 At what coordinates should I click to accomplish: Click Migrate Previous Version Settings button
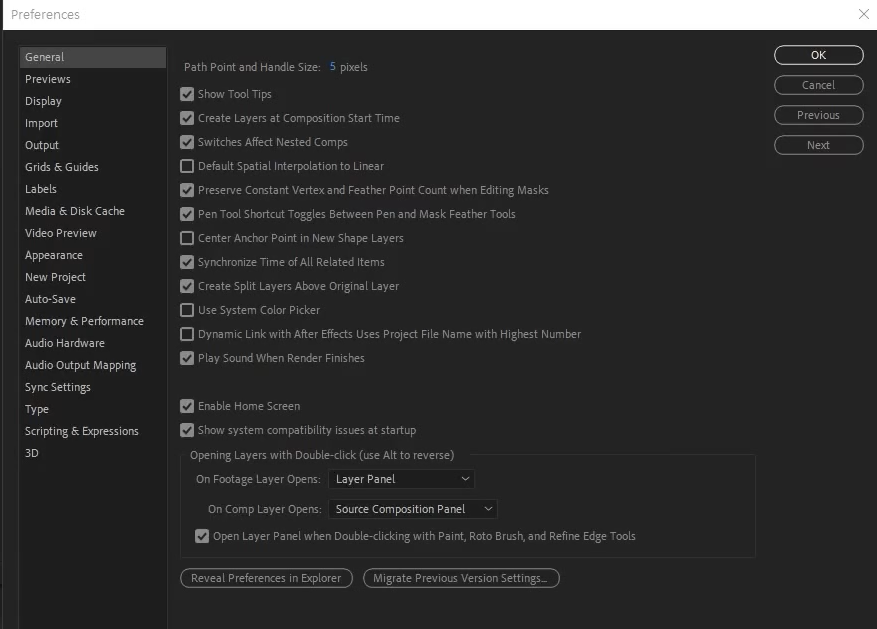(x=461, y=578)
